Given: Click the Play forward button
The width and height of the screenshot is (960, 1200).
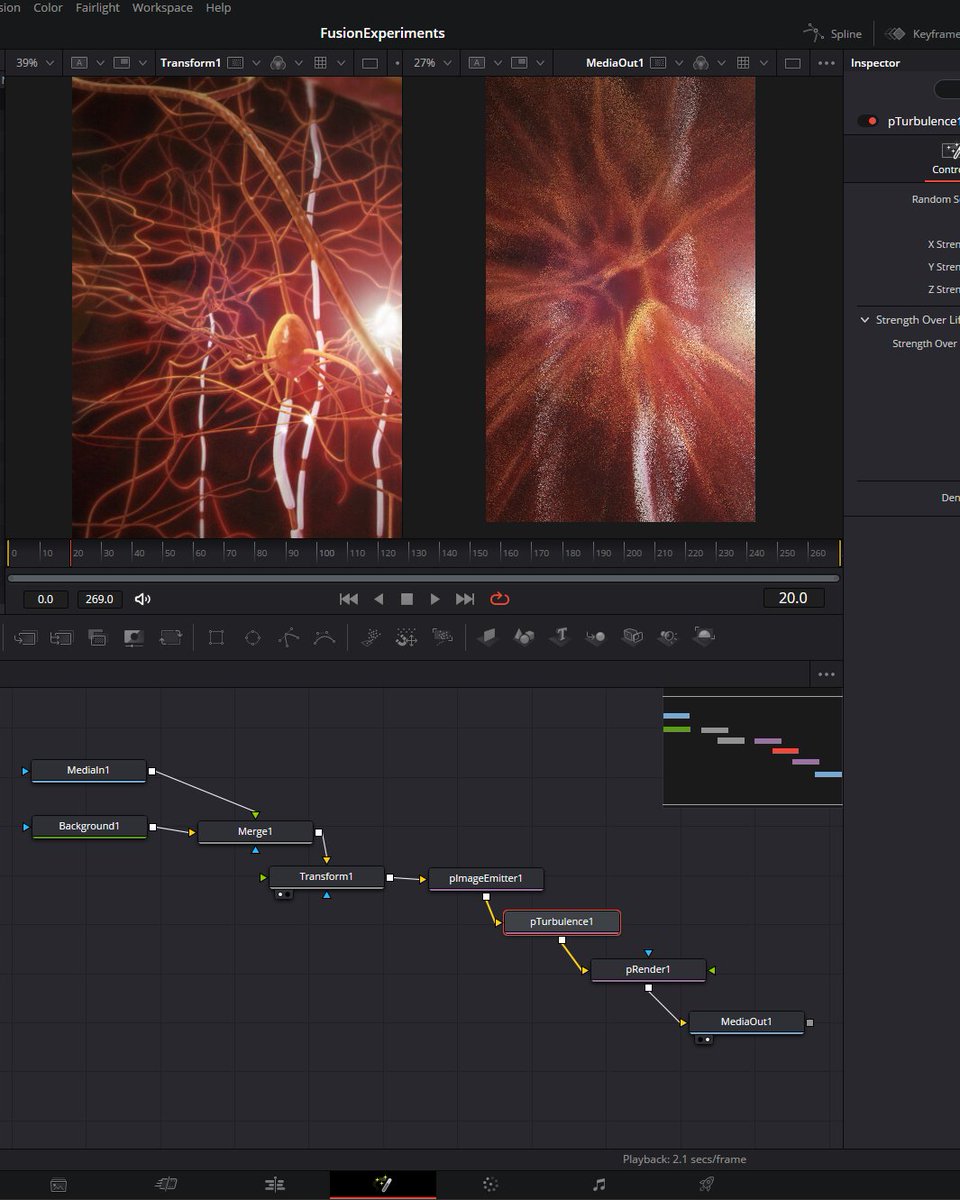Looking at the screenshot, I should pyautogui.click(x=435, y=599).
